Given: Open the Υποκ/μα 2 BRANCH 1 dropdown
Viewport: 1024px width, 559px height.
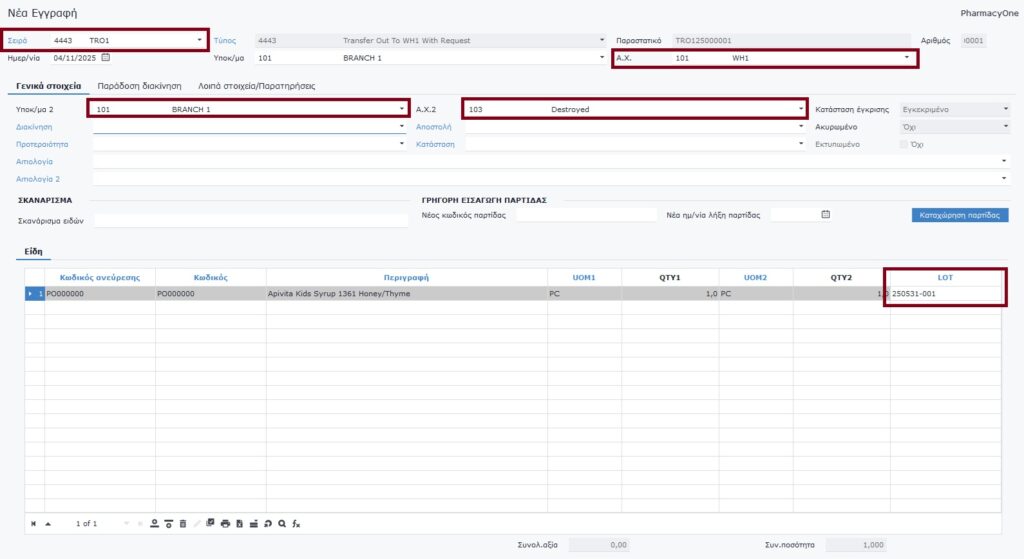Looking at the screenshot, I should (x=402, y=108).
